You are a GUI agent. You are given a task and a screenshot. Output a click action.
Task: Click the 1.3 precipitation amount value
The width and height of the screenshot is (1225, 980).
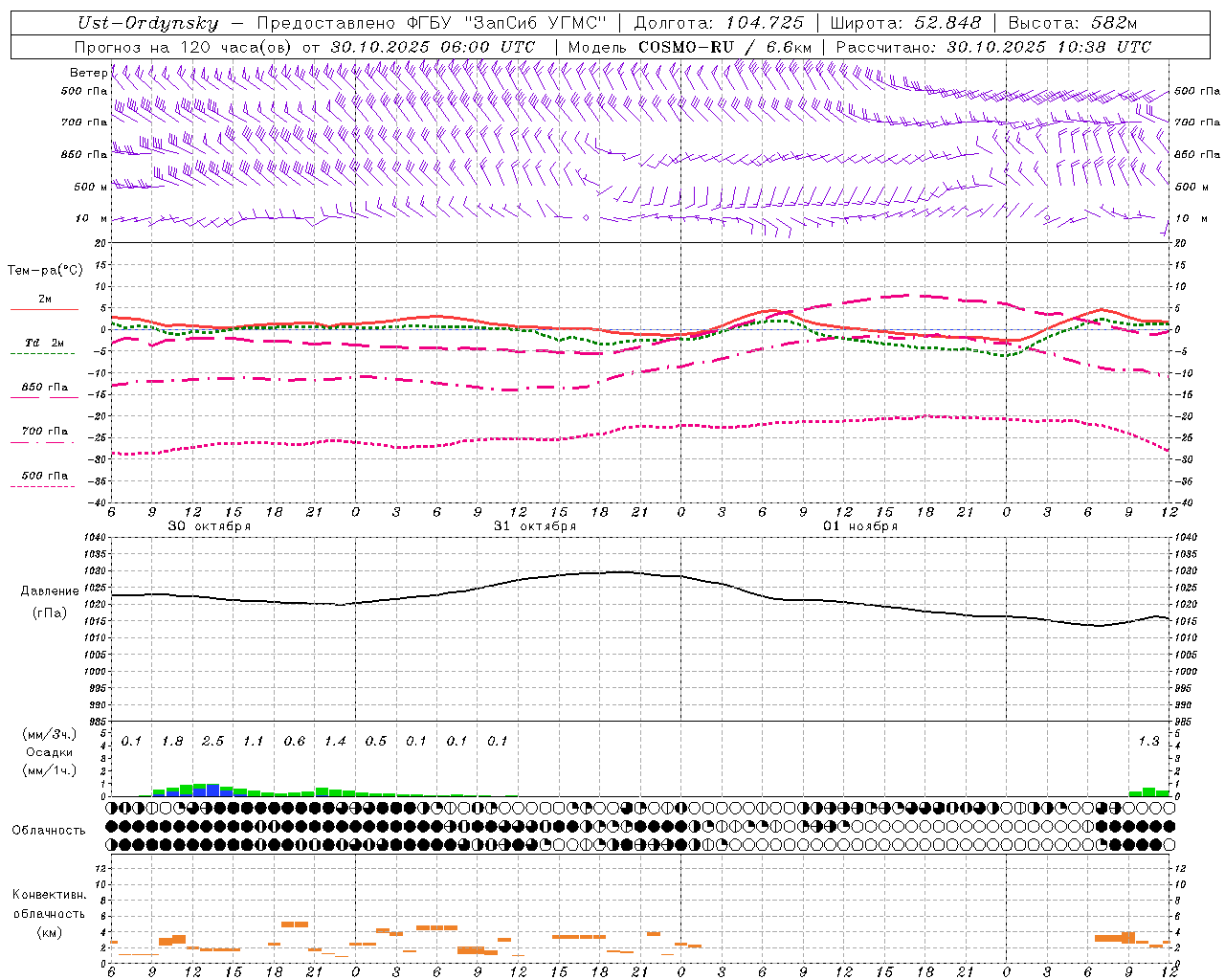pos(1148,742)
